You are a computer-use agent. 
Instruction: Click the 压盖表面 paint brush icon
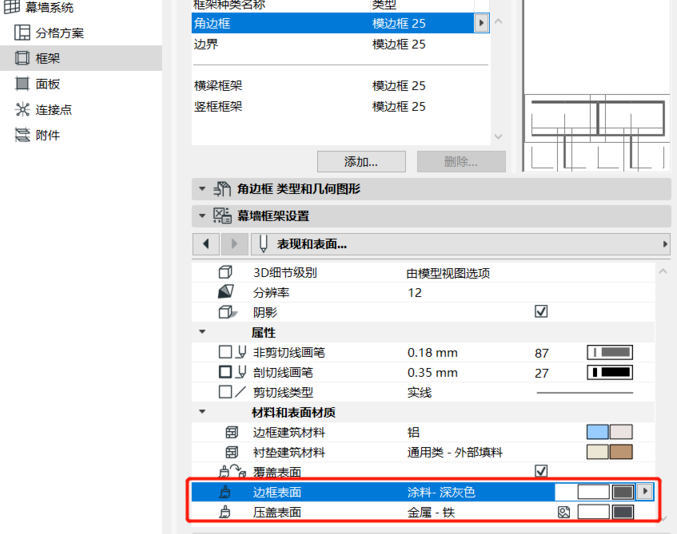point(225,512)
